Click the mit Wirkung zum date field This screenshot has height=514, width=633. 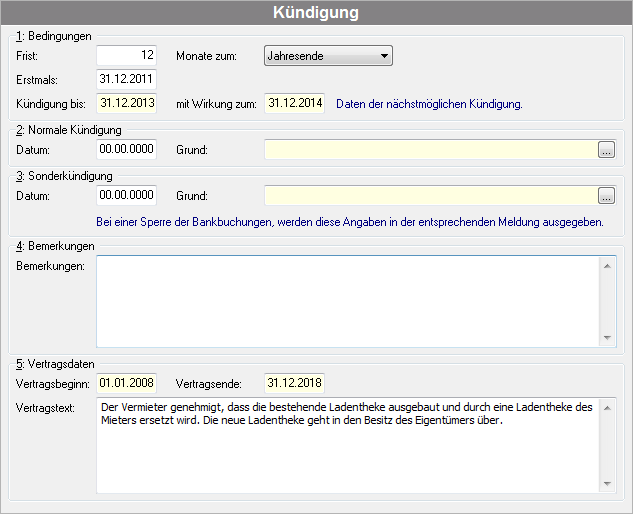(295, 103)
